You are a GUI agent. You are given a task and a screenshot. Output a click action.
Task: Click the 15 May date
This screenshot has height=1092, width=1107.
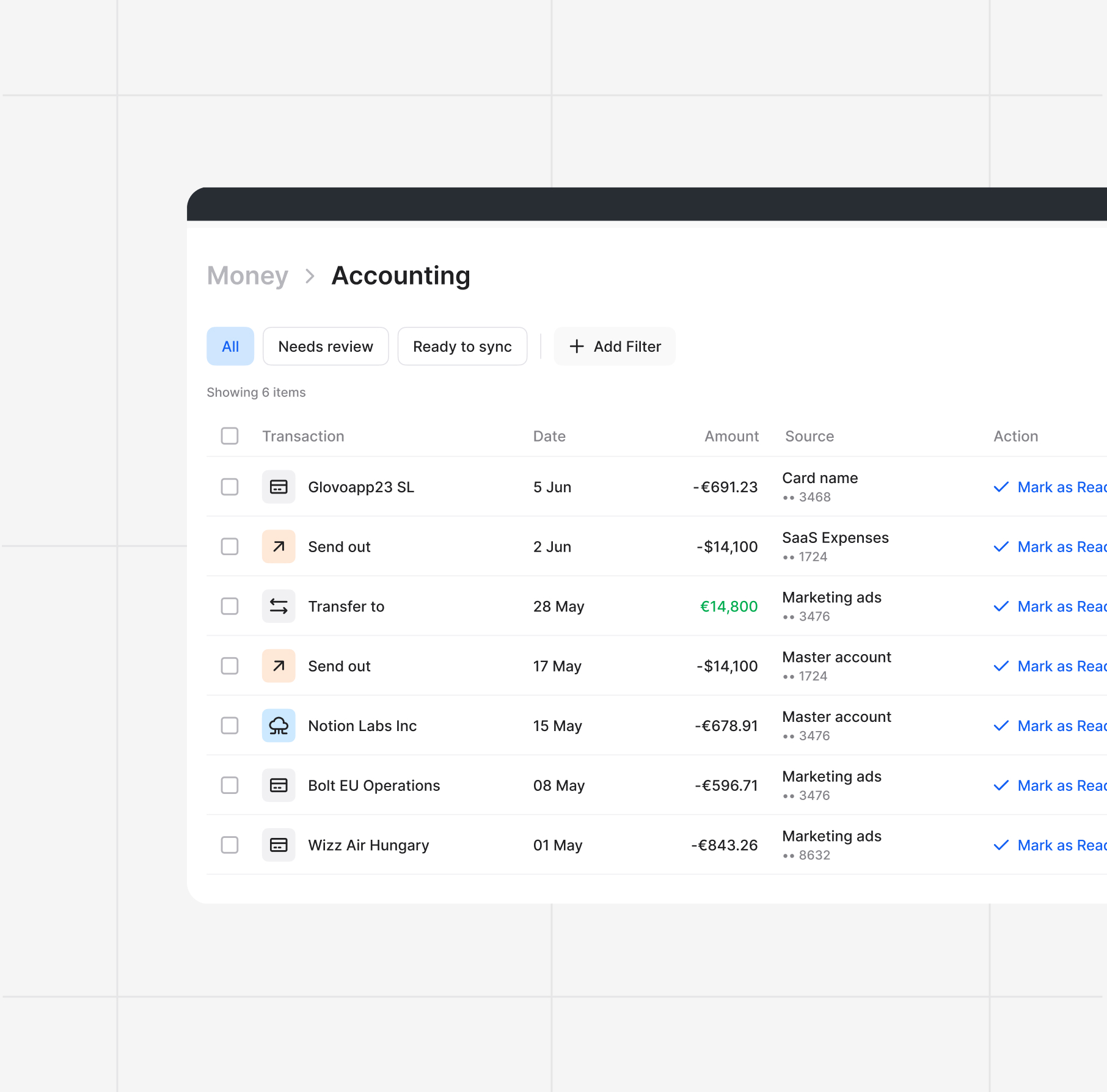[557, 726]
